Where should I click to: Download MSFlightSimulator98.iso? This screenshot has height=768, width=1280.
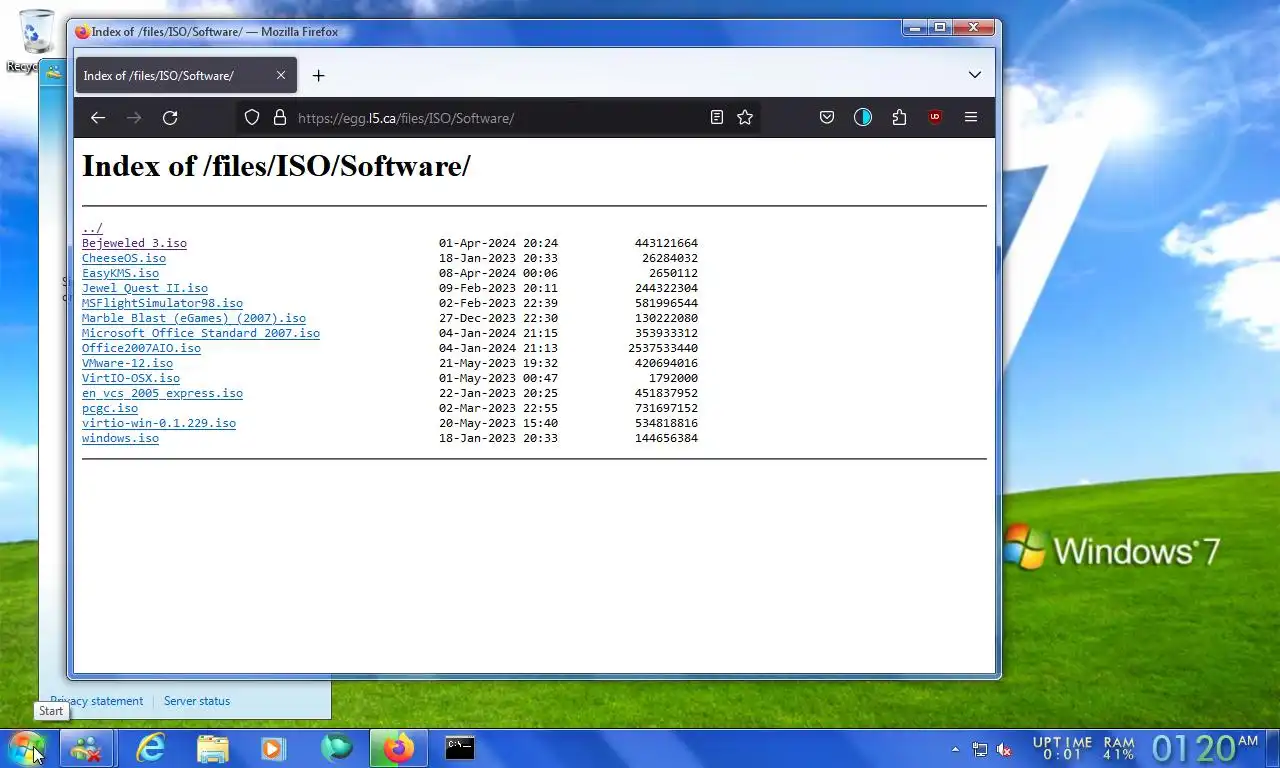coord(162,303)
